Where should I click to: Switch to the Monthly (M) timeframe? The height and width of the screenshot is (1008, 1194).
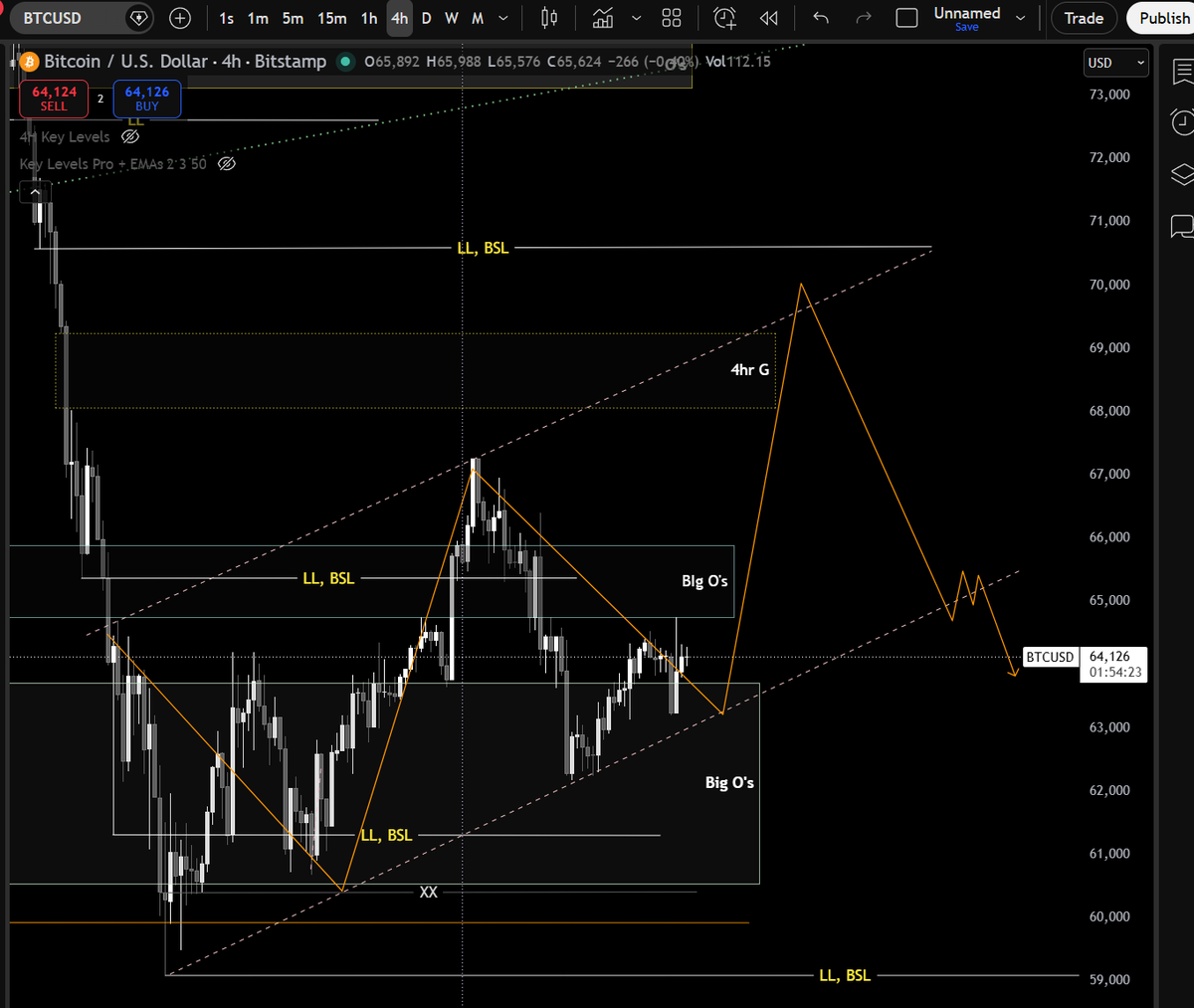(x=478, y=18)
